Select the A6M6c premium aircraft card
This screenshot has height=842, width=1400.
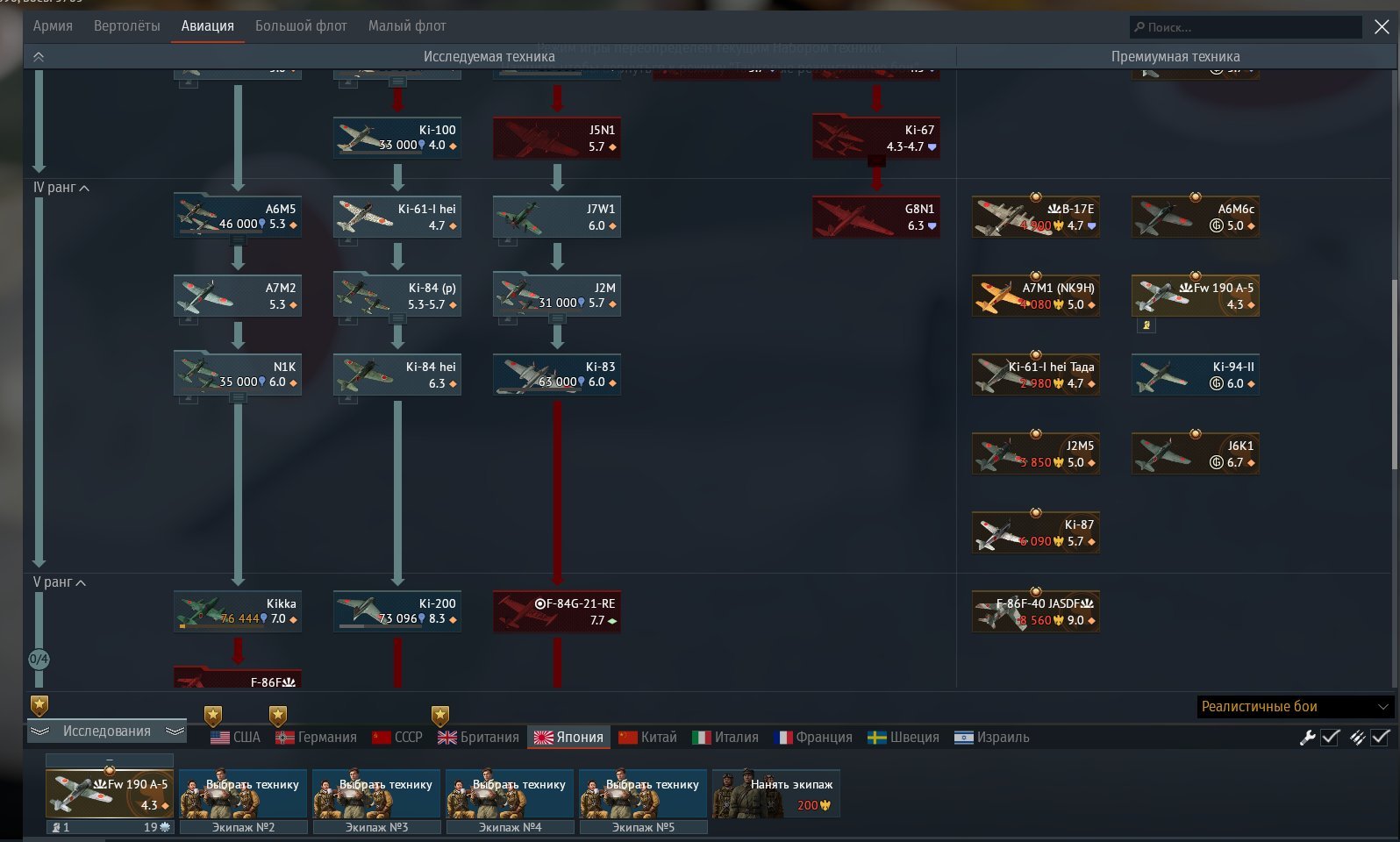tap(1196, 217)
